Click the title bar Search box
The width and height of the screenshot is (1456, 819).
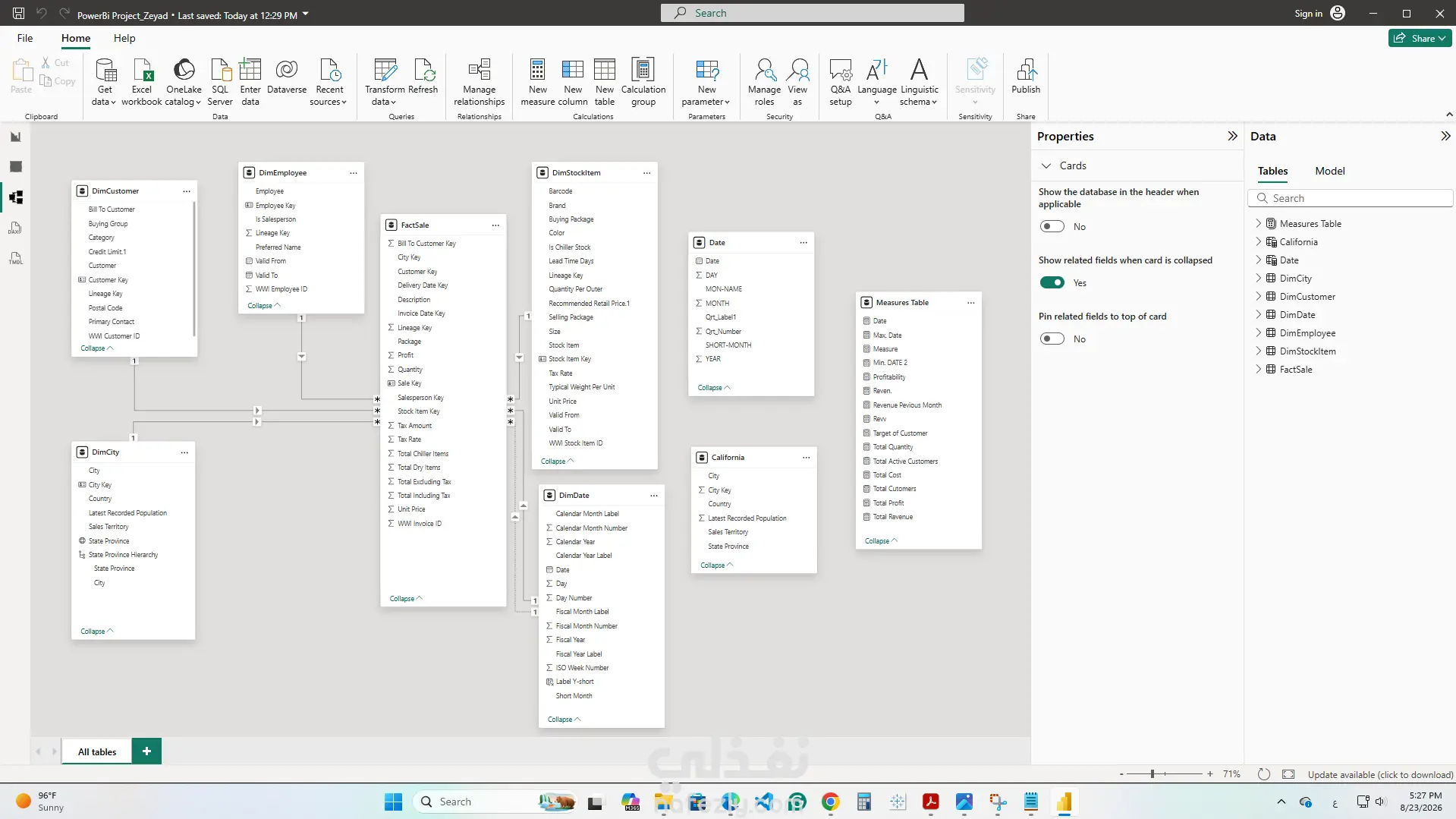point(812,13)
